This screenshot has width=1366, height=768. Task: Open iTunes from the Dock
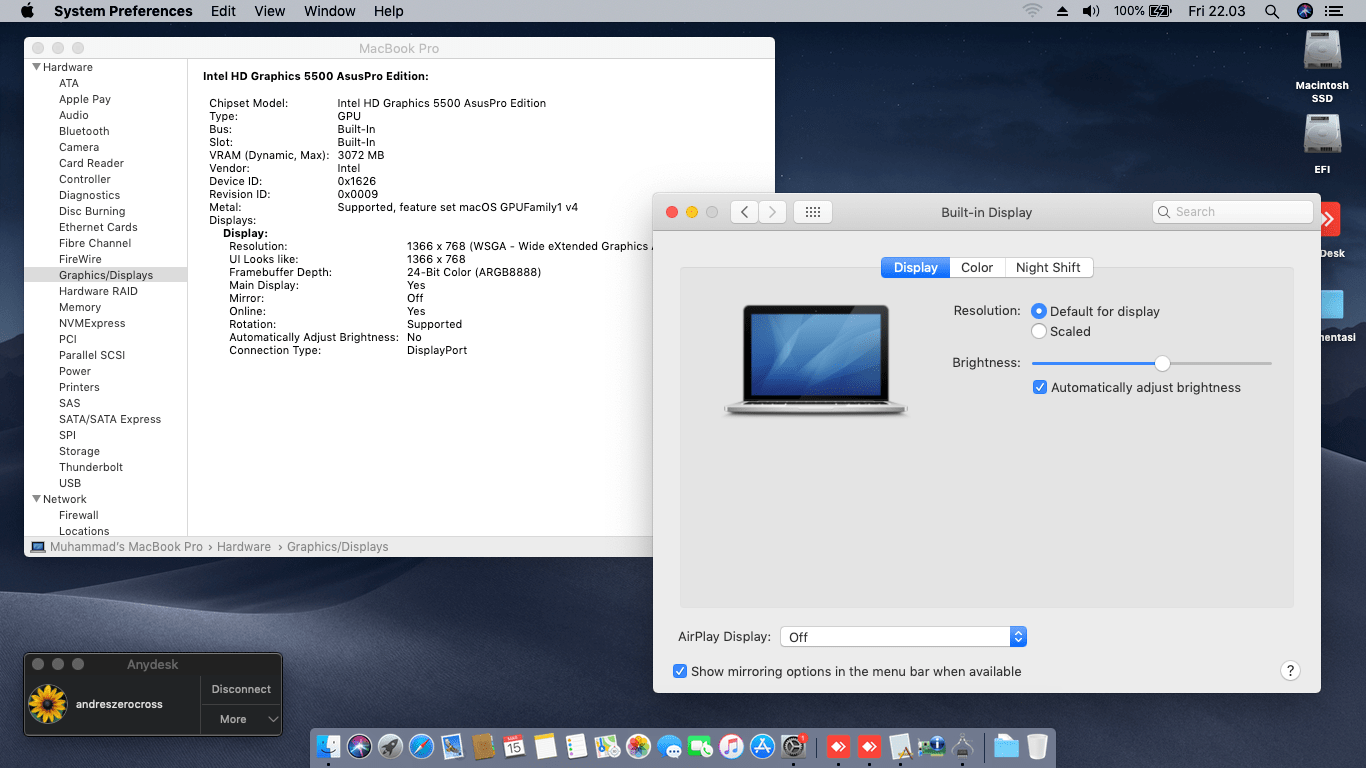pyautogui.click(x=731, y=746)
